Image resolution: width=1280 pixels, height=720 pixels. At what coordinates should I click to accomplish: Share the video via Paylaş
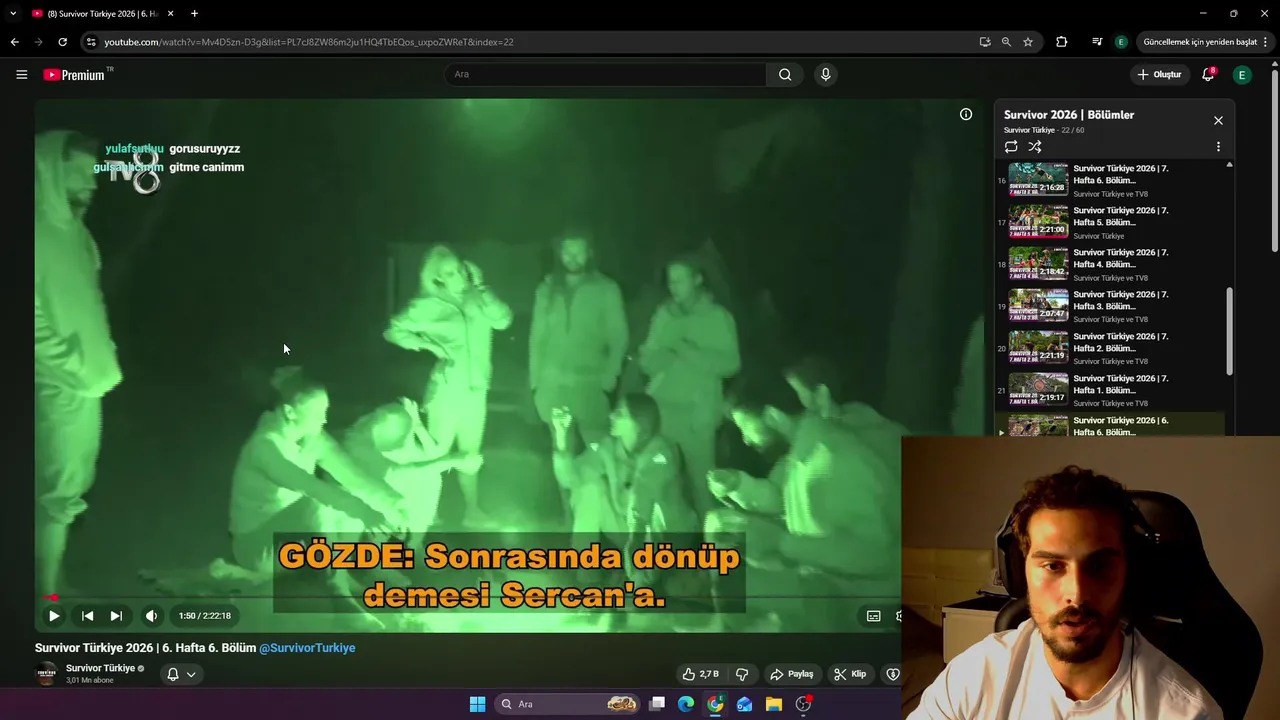791,674
